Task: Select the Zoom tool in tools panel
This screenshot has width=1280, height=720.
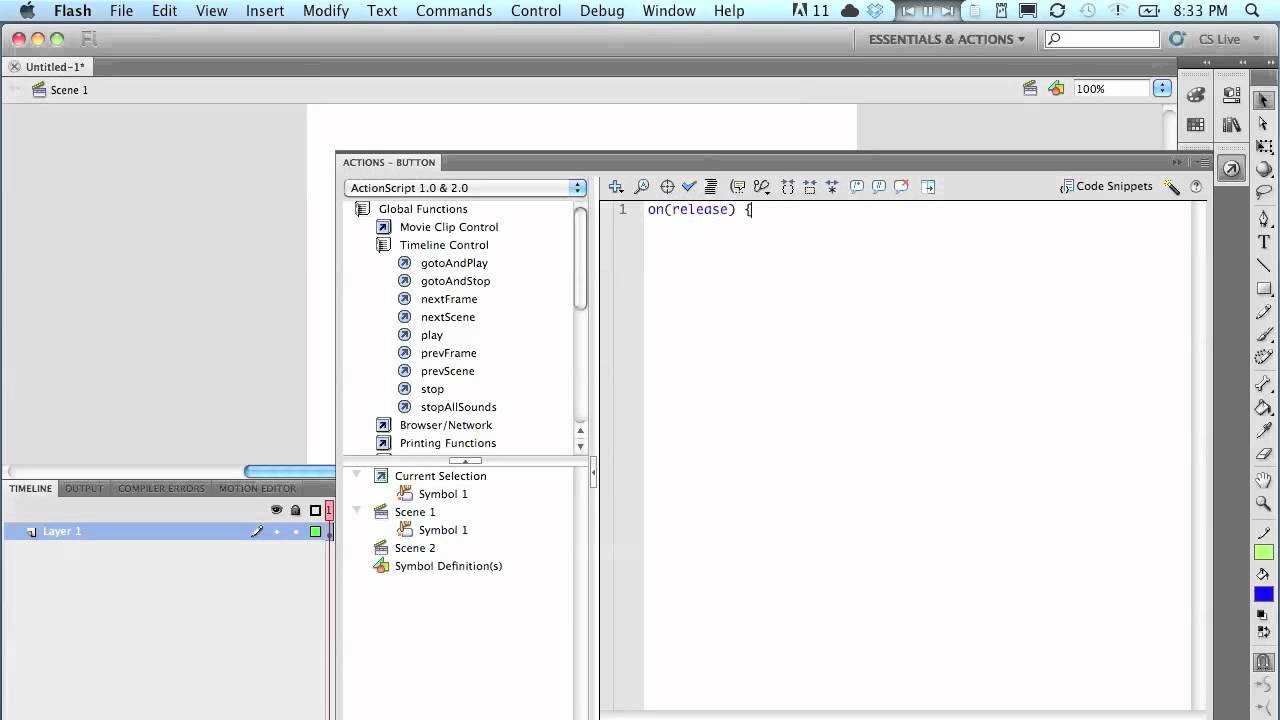Action: (1264, 504)
